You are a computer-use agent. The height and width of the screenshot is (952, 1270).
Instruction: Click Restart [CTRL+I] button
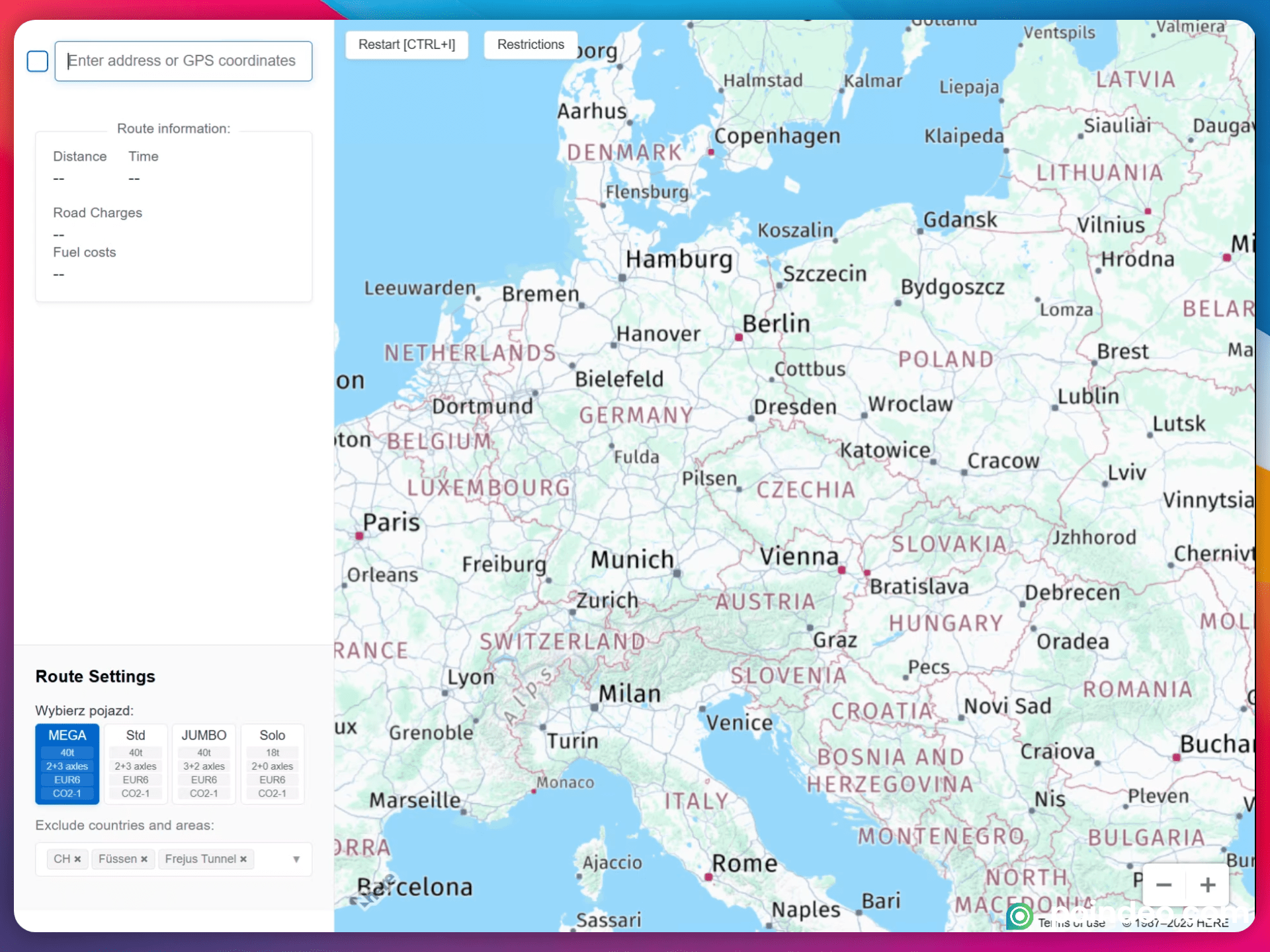click(x=407, y=45)
